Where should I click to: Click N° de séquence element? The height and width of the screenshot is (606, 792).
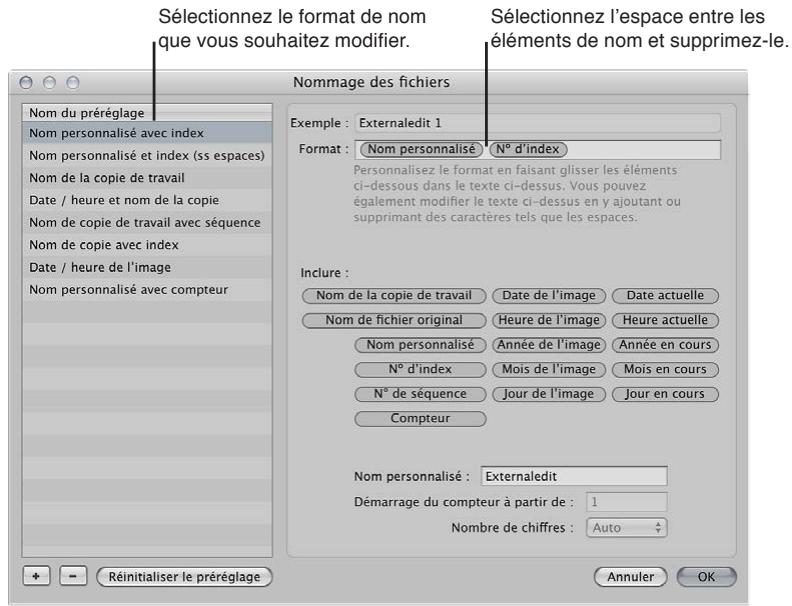(x=420, y=394)
